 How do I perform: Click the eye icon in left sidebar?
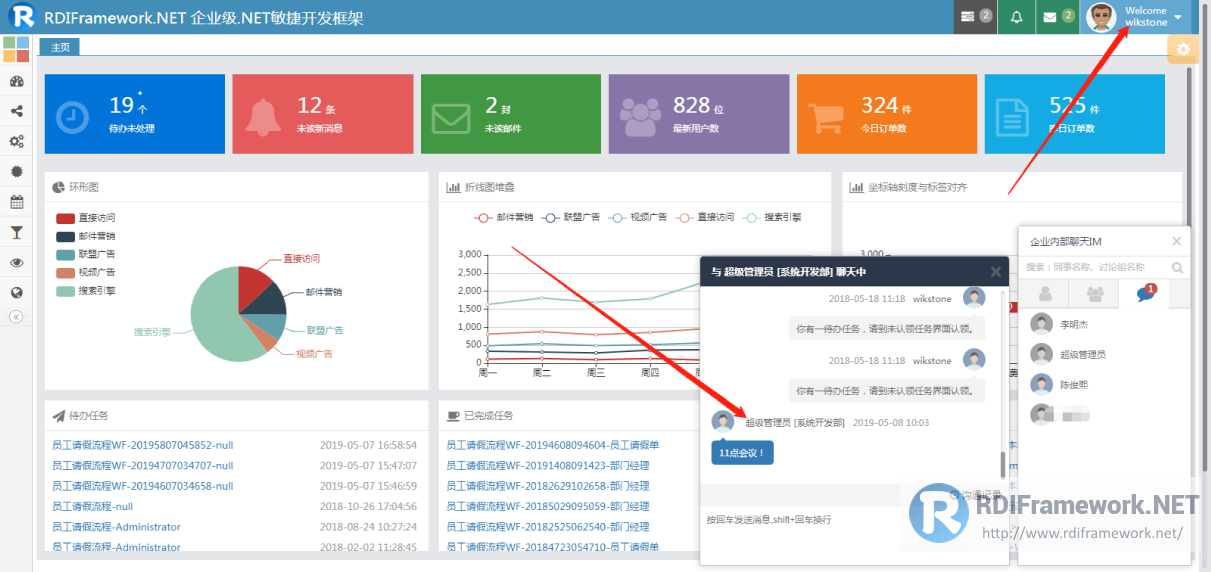point(16,262)
